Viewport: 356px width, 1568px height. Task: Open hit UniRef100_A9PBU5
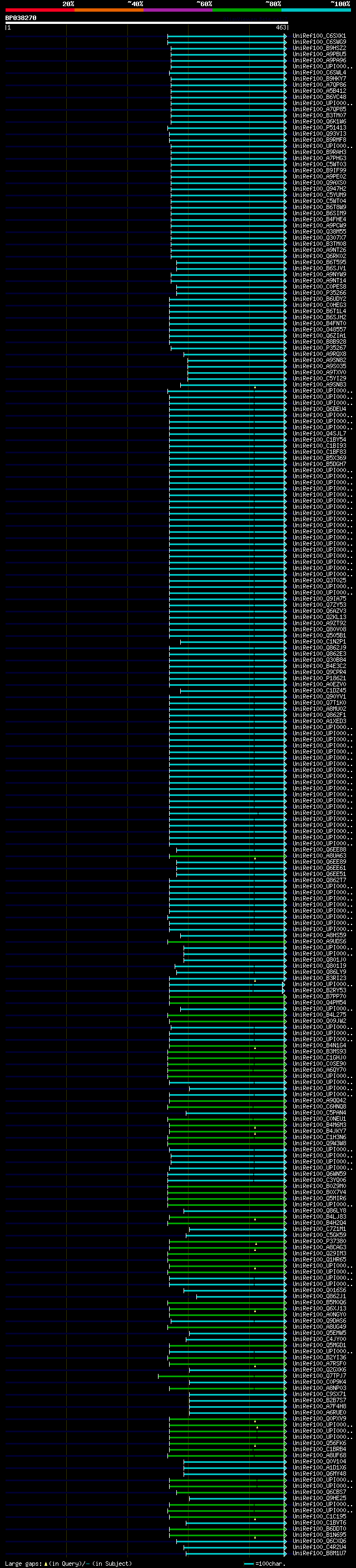319,54
